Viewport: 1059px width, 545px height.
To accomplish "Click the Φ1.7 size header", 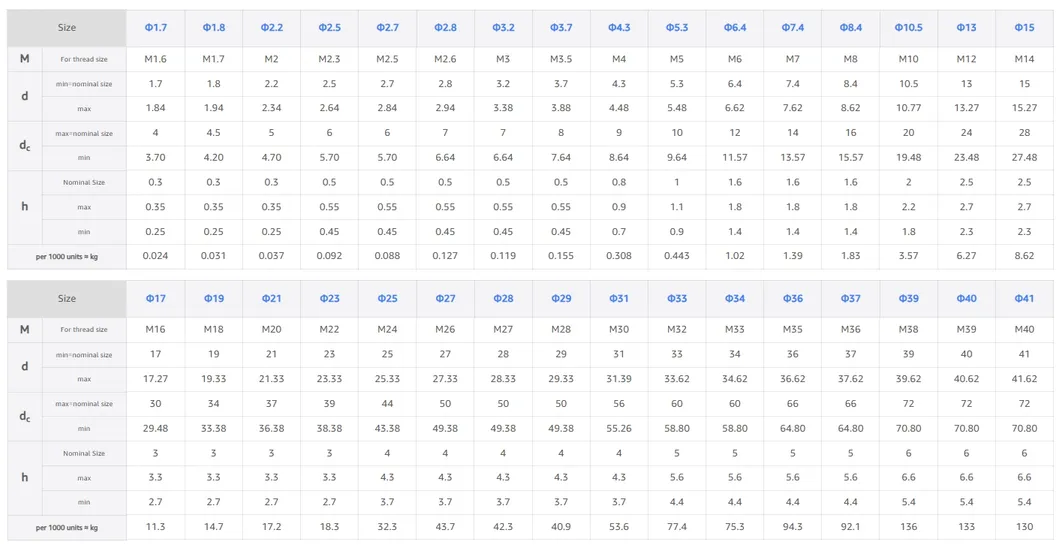I will 155,28.
